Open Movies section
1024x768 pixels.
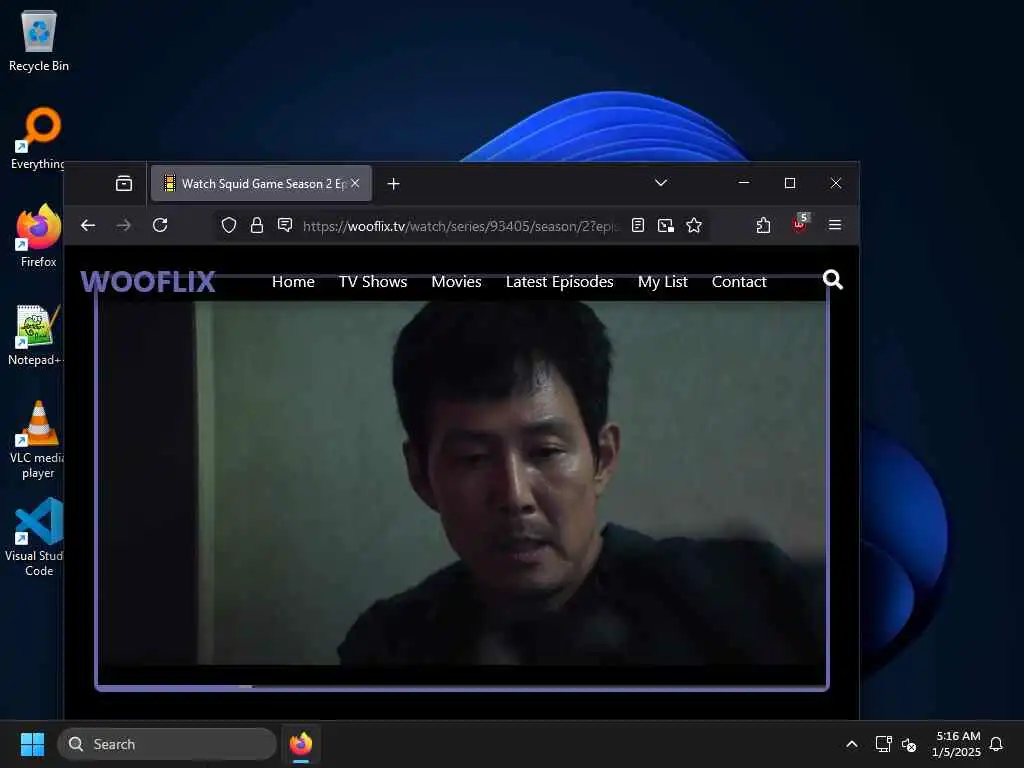tap(456, 281)
